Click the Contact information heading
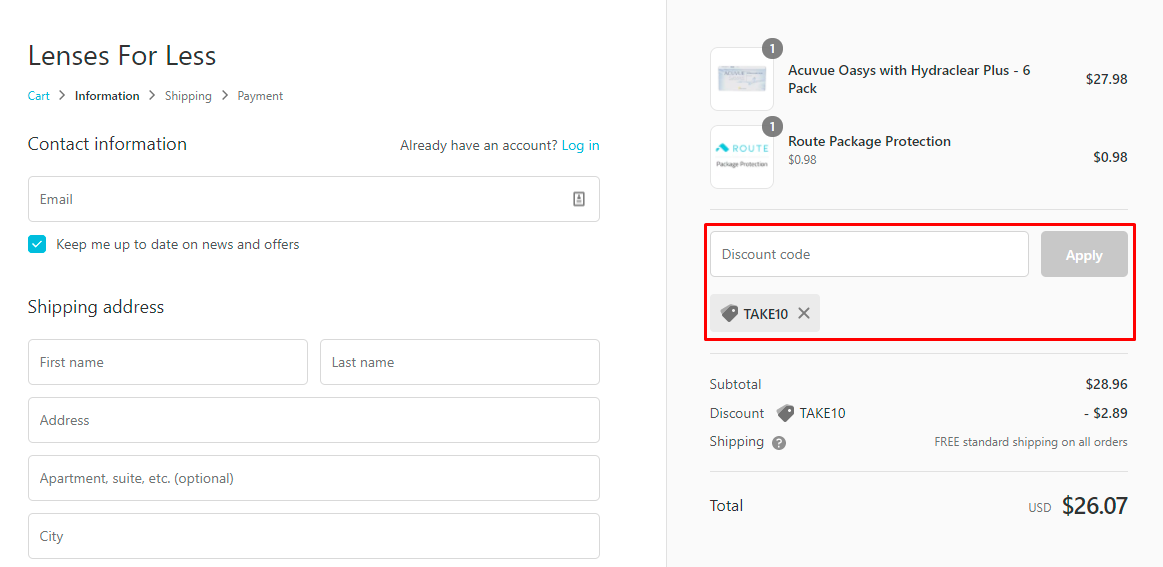The width and height of the screenshot is (1163, 567). click(108, 144)
